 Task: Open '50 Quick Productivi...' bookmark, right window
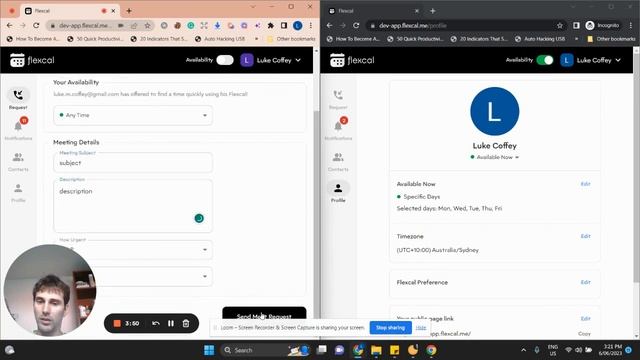pos(416,39)
